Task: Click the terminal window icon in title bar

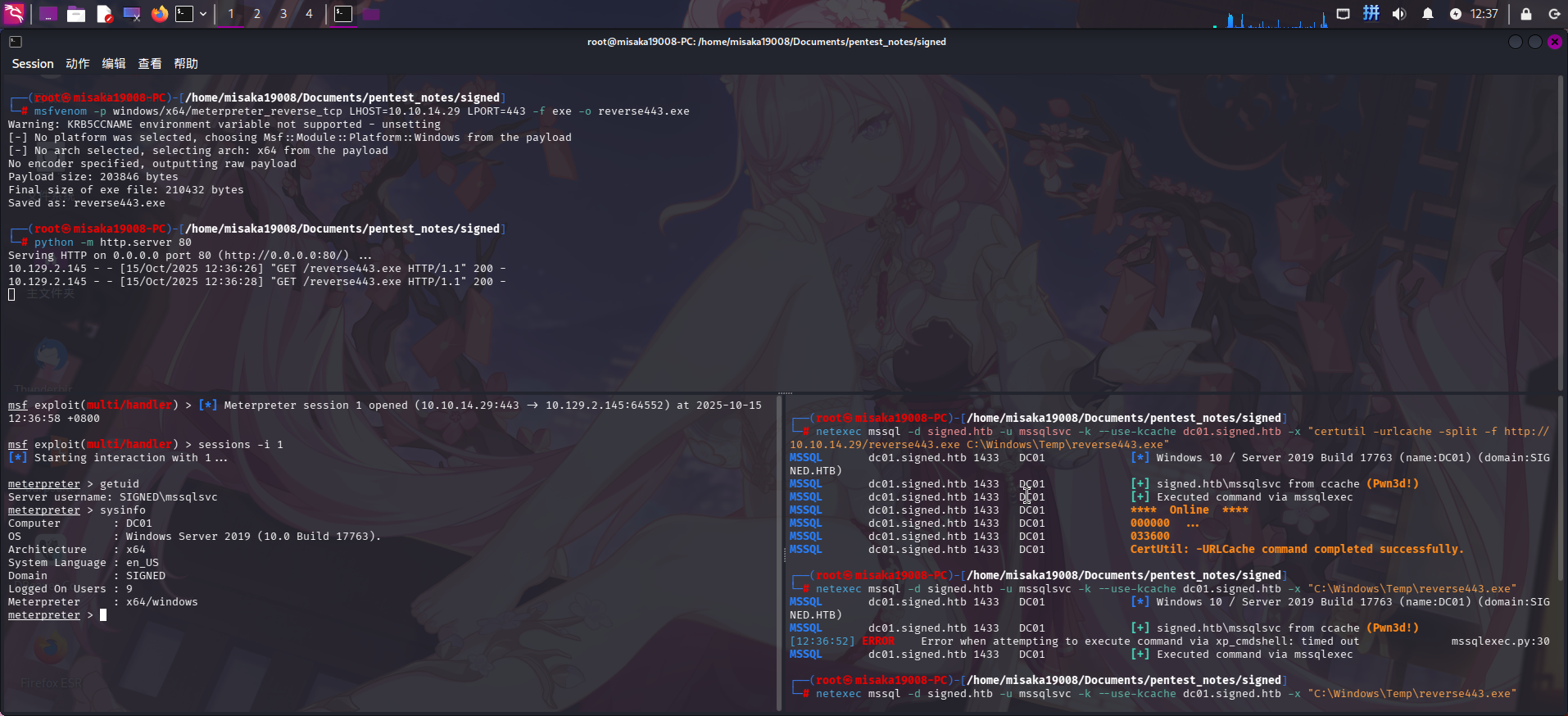Action: pos(16,41)
